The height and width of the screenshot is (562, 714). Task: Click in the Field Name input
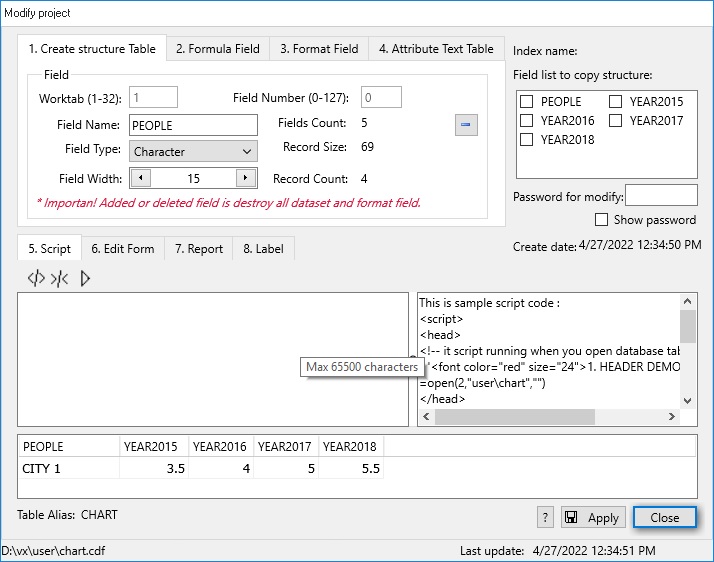pos(193,125)
